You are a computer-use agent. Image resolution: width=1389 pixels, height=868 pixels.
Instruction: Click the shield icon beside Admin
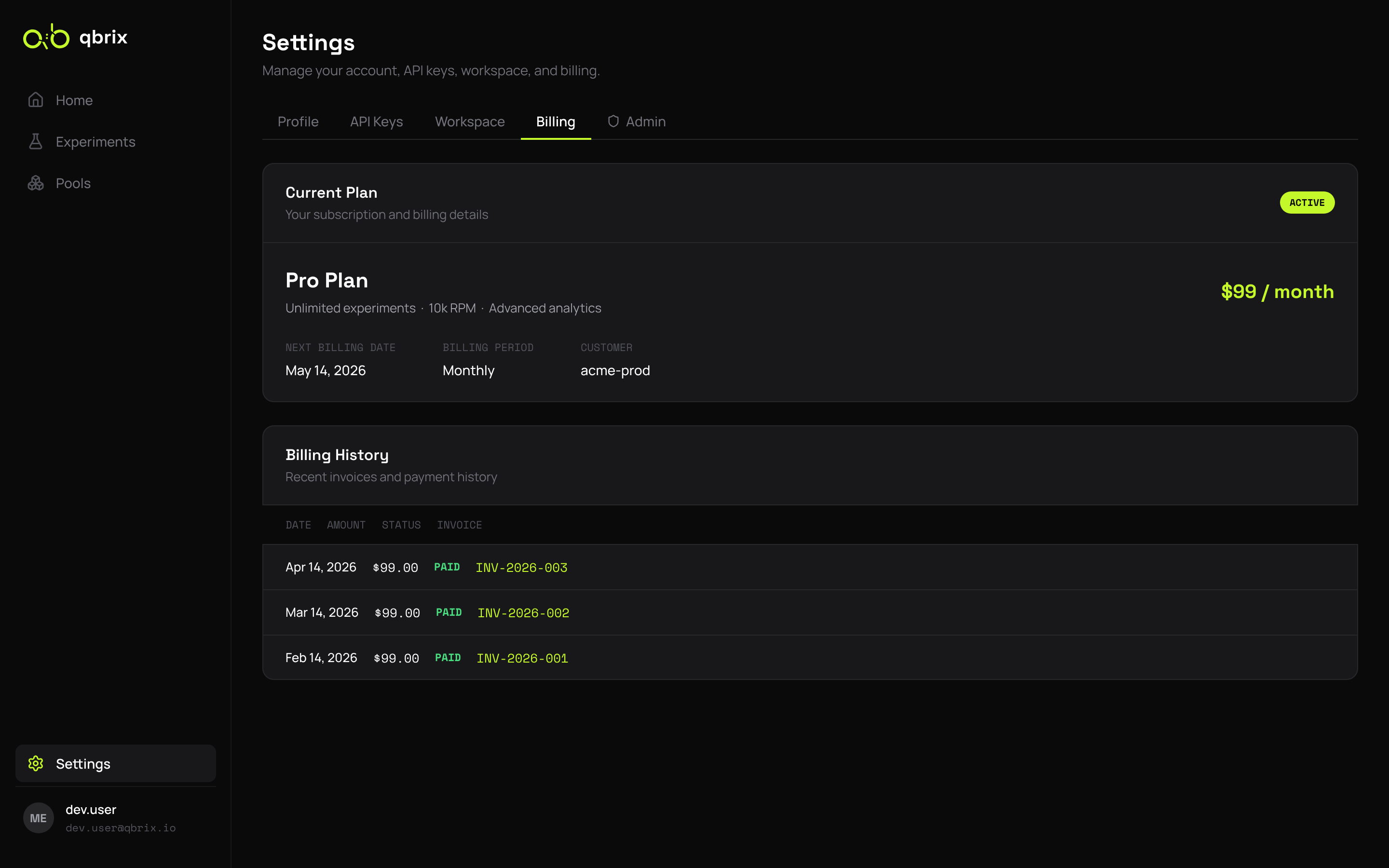tap(613, 121)
